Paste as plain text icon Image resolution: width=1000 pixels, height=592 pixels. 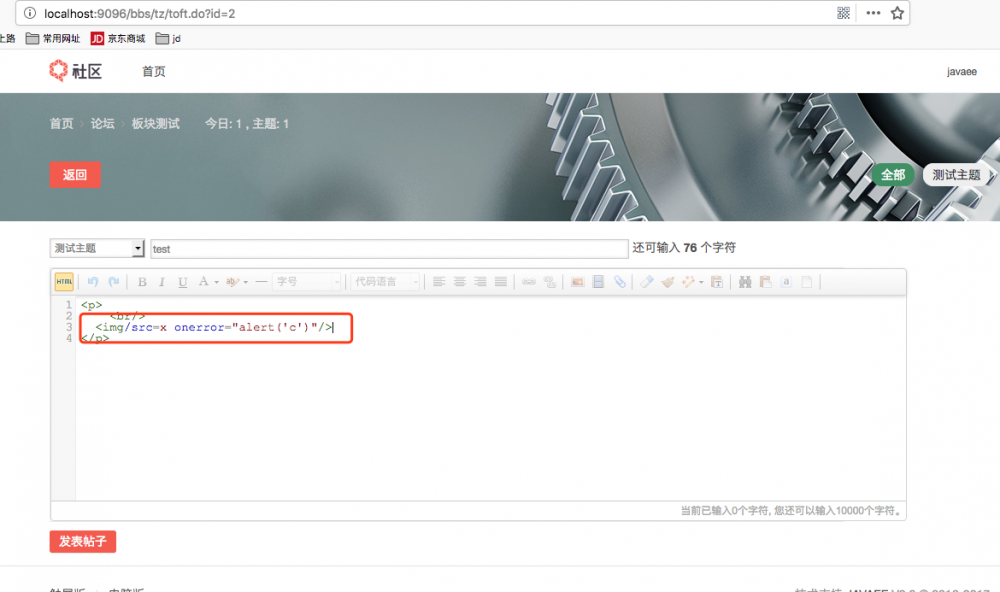click(x=717, y=281)
